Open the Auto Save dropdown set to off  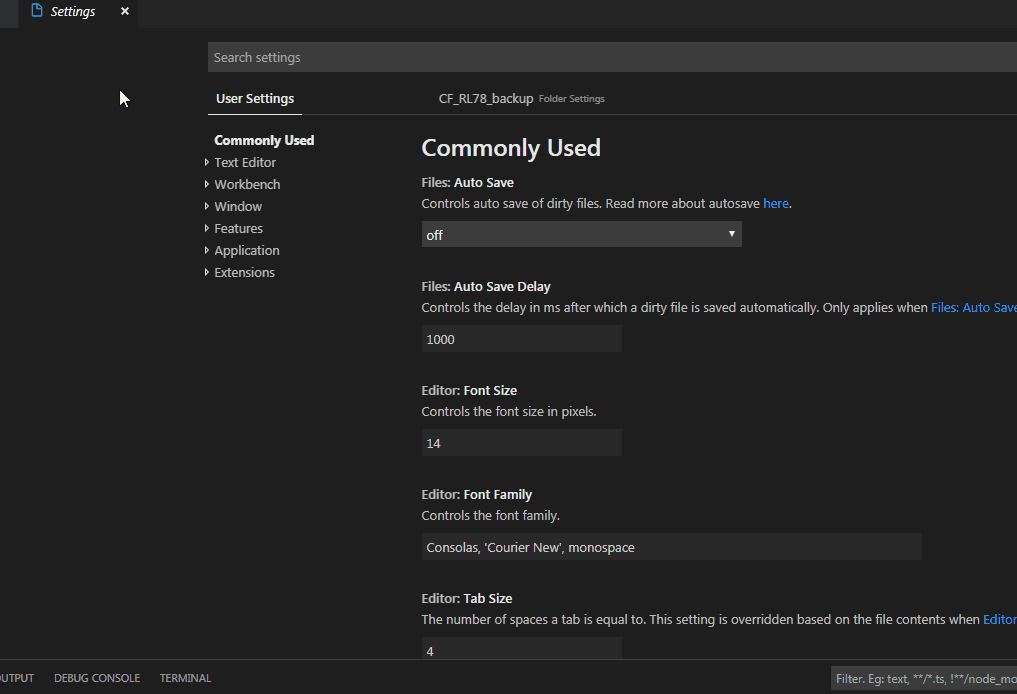pos(581,234)
